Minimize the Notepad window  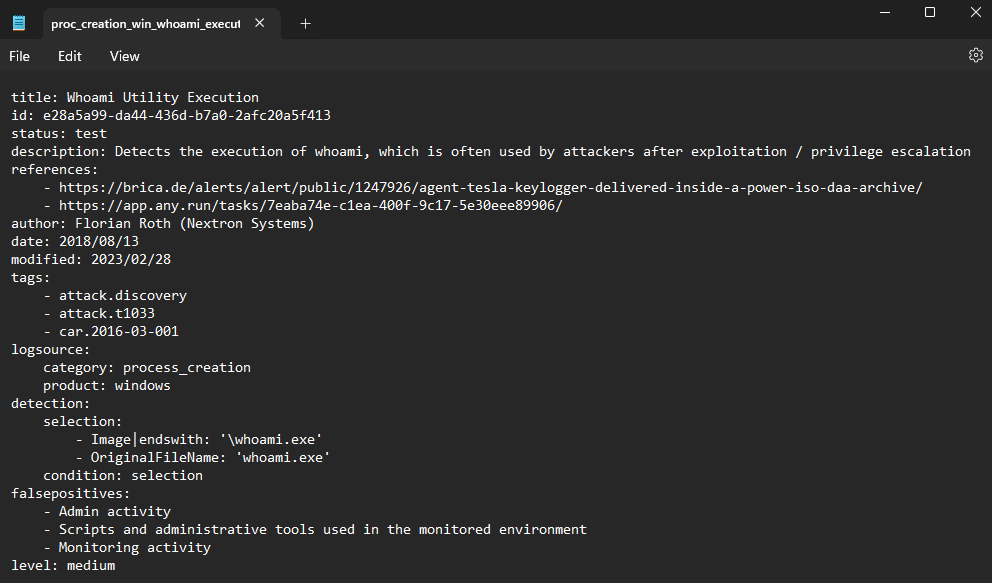click(883, 12)
